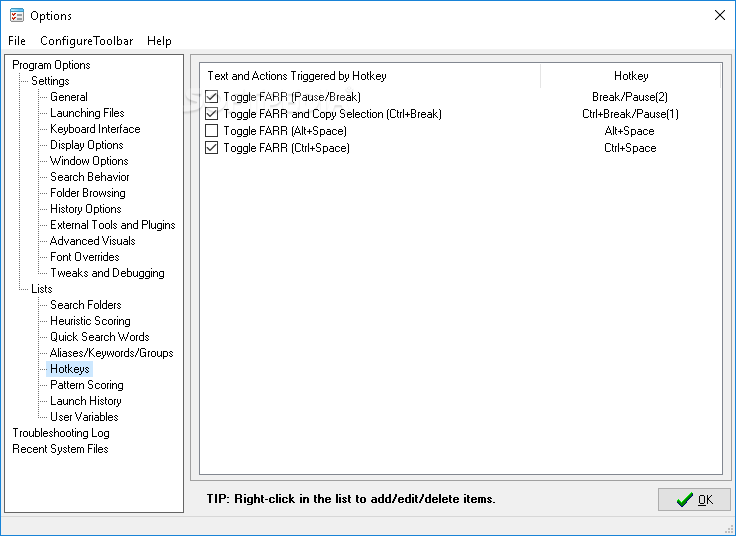Select the Lists tree node
The height and width of the screenshot is (536, 736).
pos(42,289)
